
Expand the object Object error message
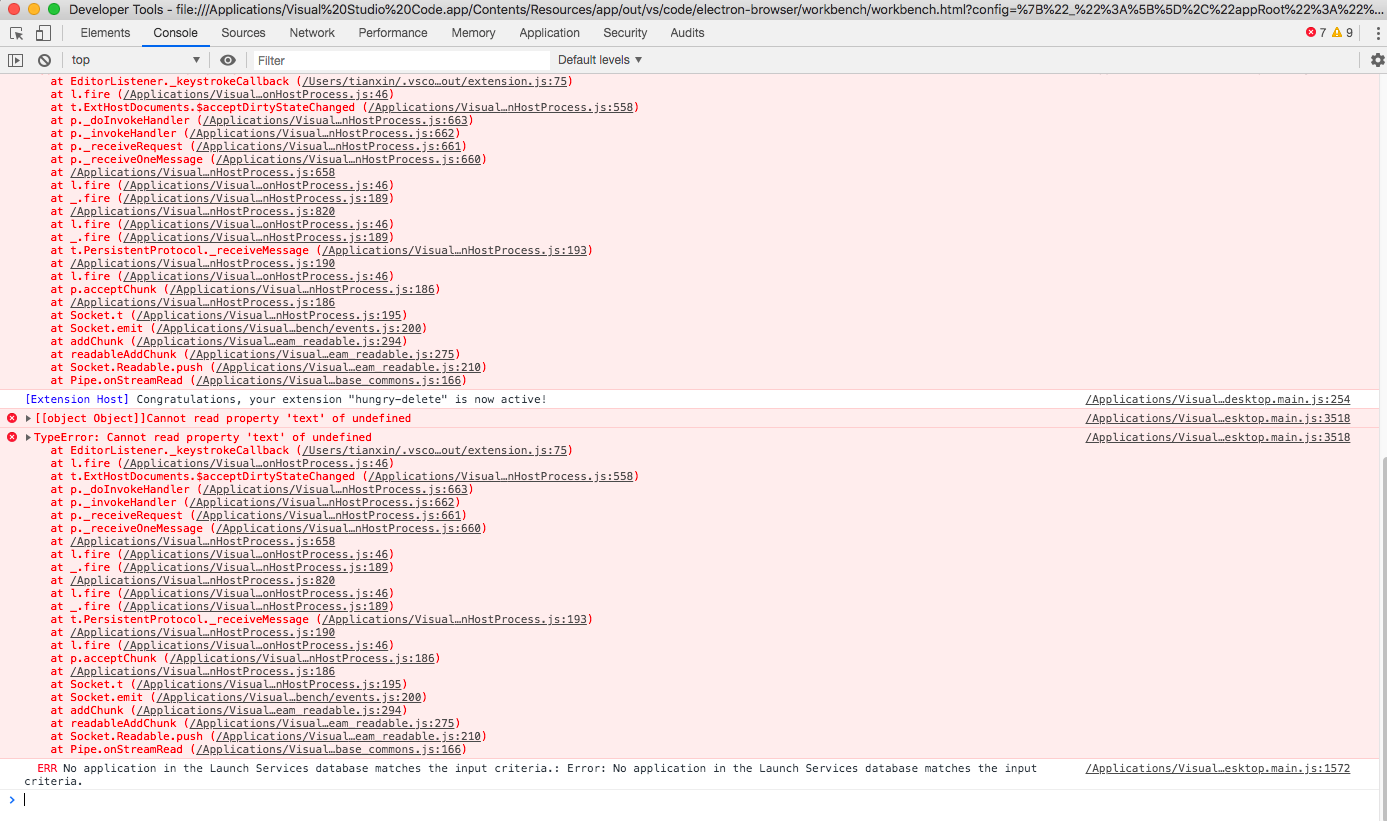tap(26, 418)
